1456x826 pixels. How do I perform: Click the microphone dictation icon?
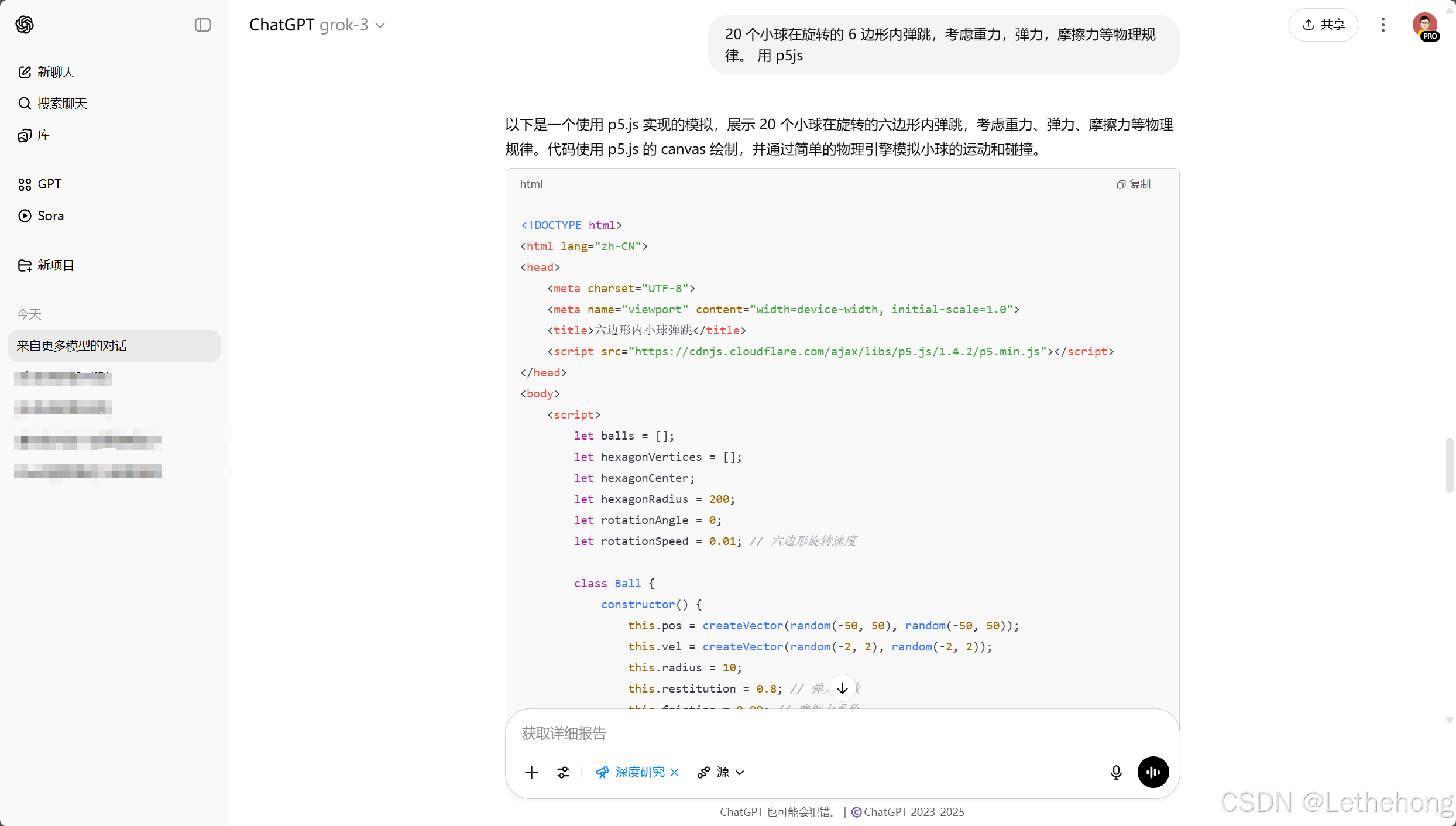pyautogui.click(x=1116, y=773)
